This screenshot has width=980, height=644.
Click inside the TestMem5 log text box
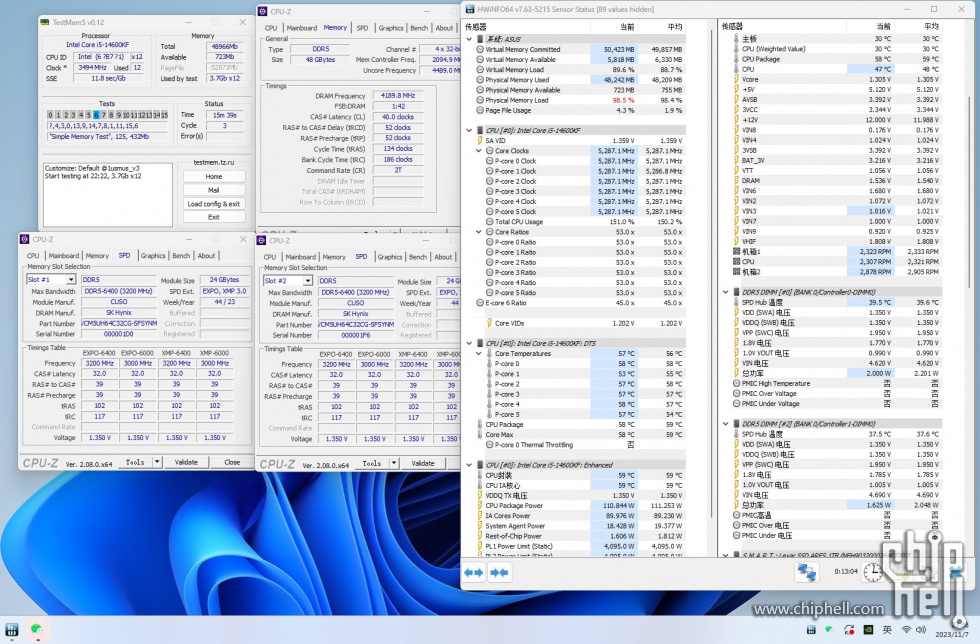(x=108, y=194)
